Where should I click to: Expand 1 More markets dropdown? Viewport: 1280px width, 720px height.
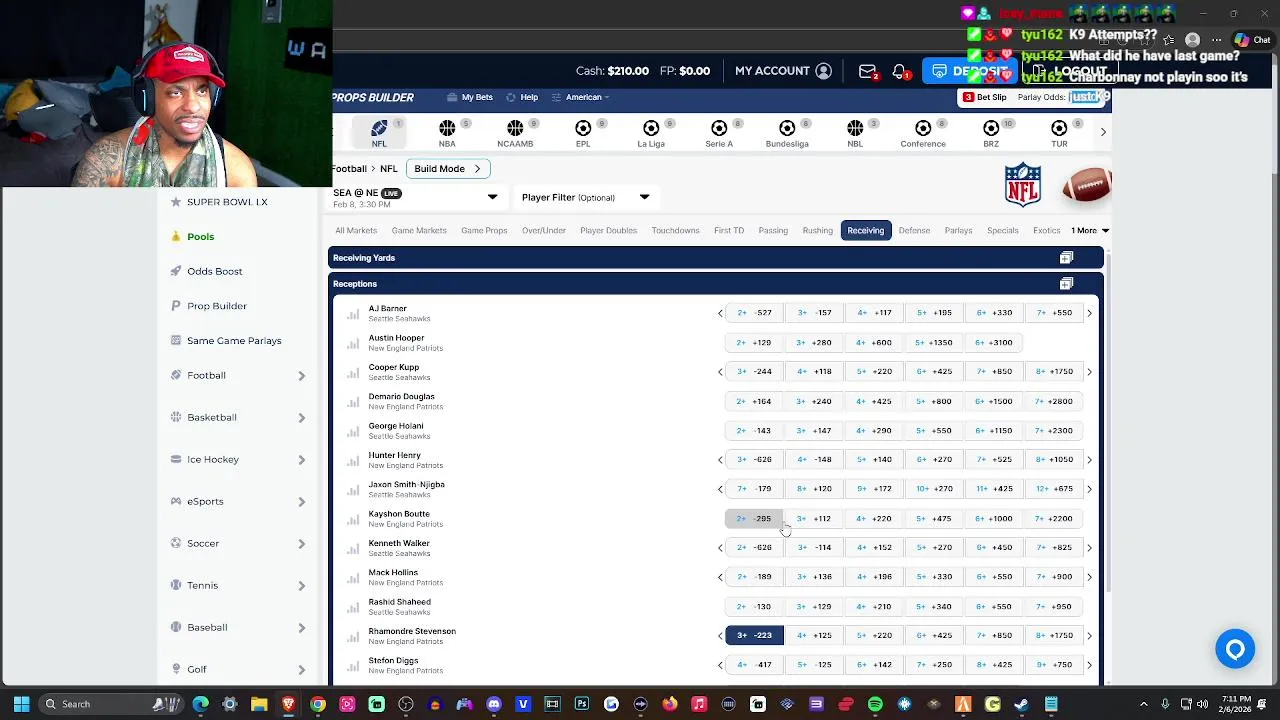[x=1089, y=231]
